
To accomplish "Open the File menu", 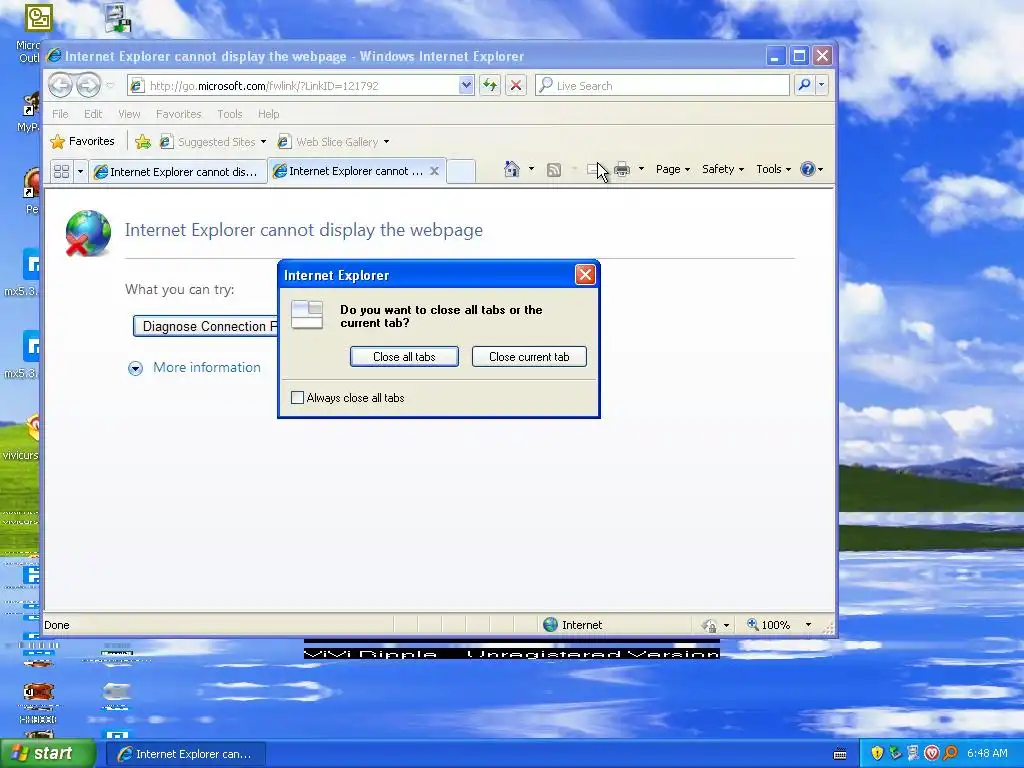I will (x=60, y=114).
